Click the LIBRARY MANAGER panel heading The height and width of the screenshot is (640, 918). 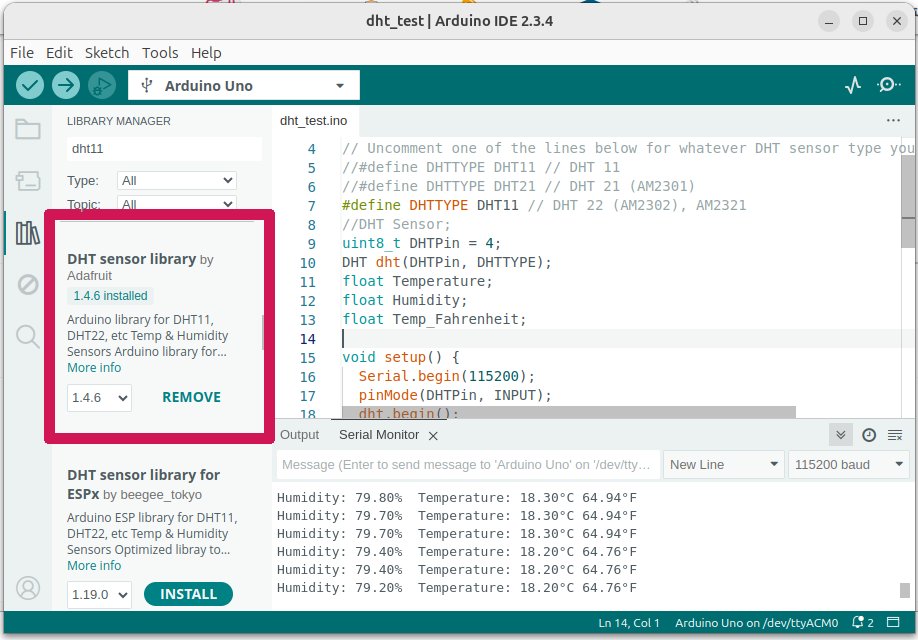pyautogui.click(x=119, y=121)
